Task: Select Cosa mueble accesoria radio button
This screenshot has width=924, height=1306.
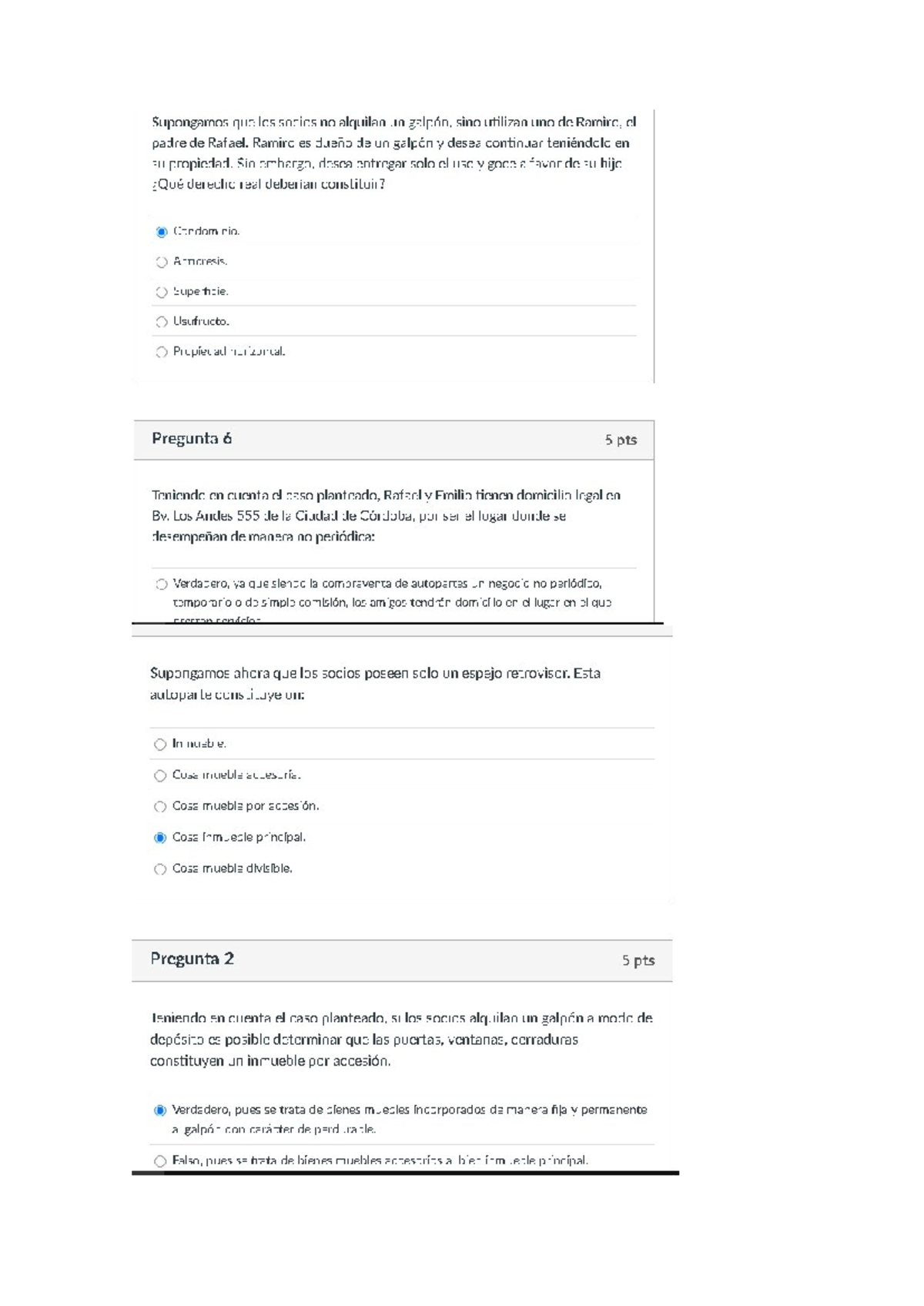Action: pyautogui.click(x=160, y=775)
